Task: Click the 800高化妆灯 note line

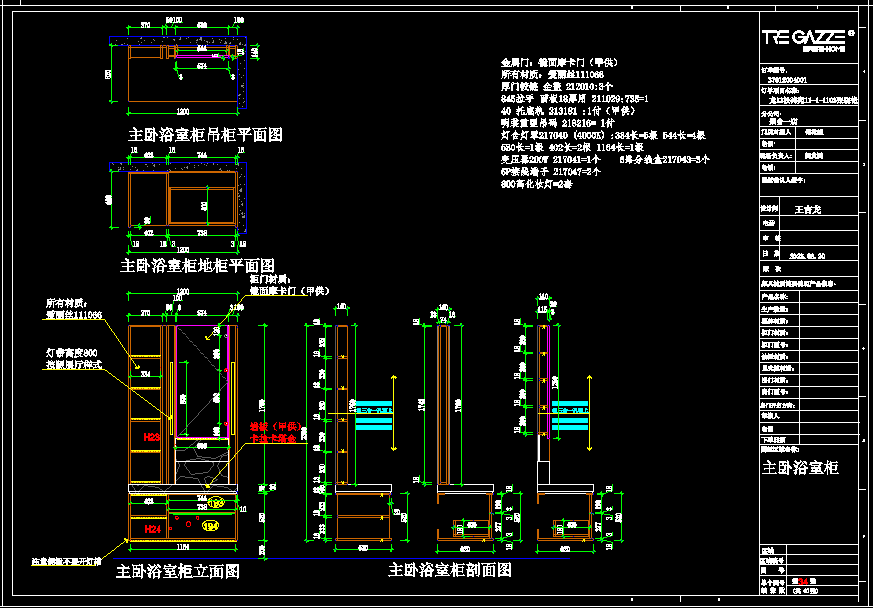Action: 537,184
